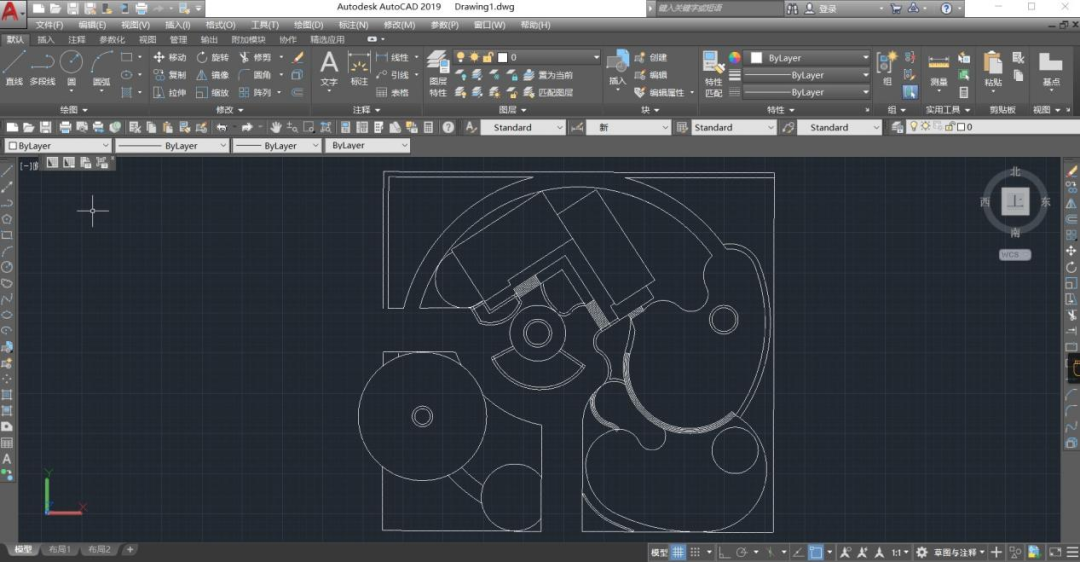This screenshot has width=1080, height=562.
Task: Click the 登录 (Sign In) button
Action: click(x=820, y=8)
